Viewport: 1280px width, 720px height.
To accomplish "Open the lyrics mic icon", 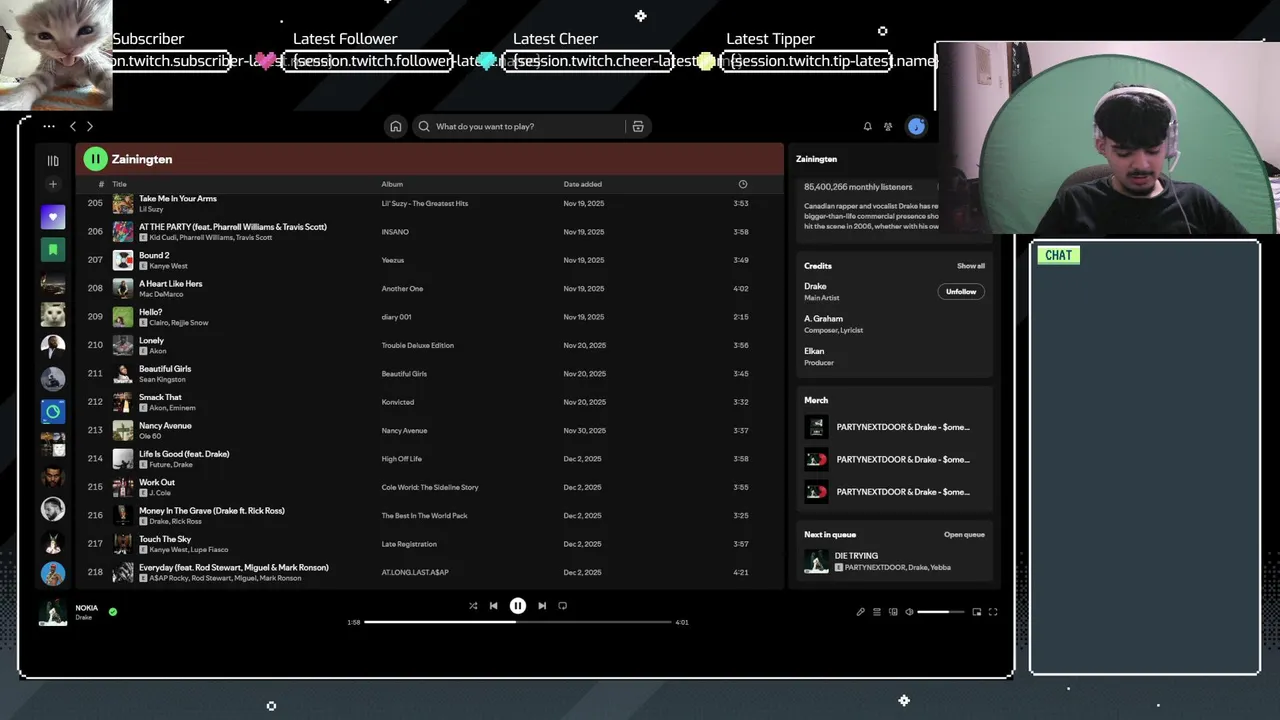I will tap(860, 612).
